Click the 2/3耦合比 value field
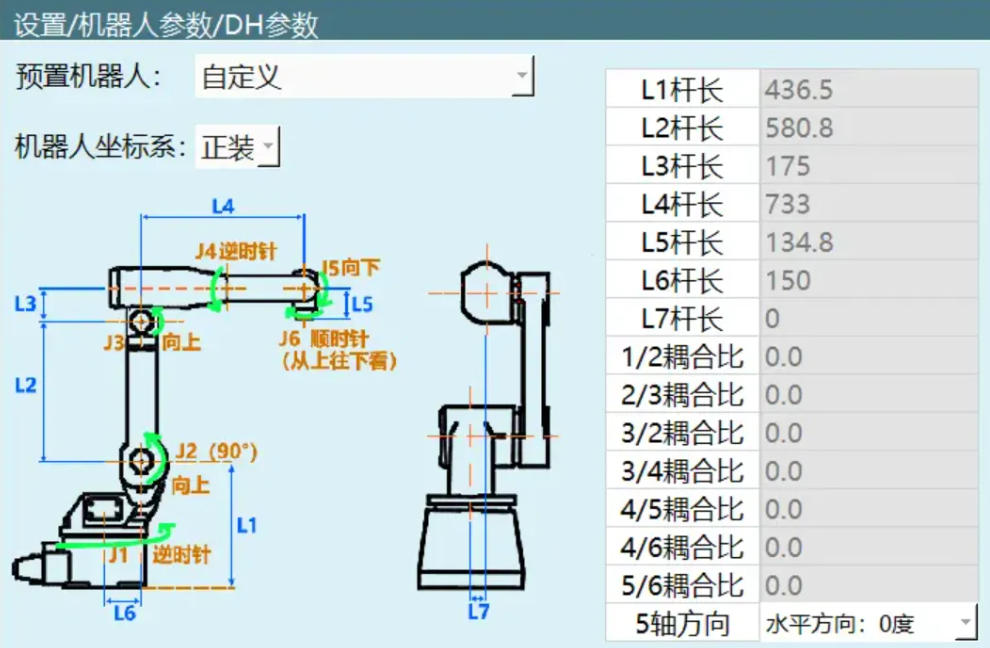The width and height of the screenshot is (990, 648). point(867,394)
